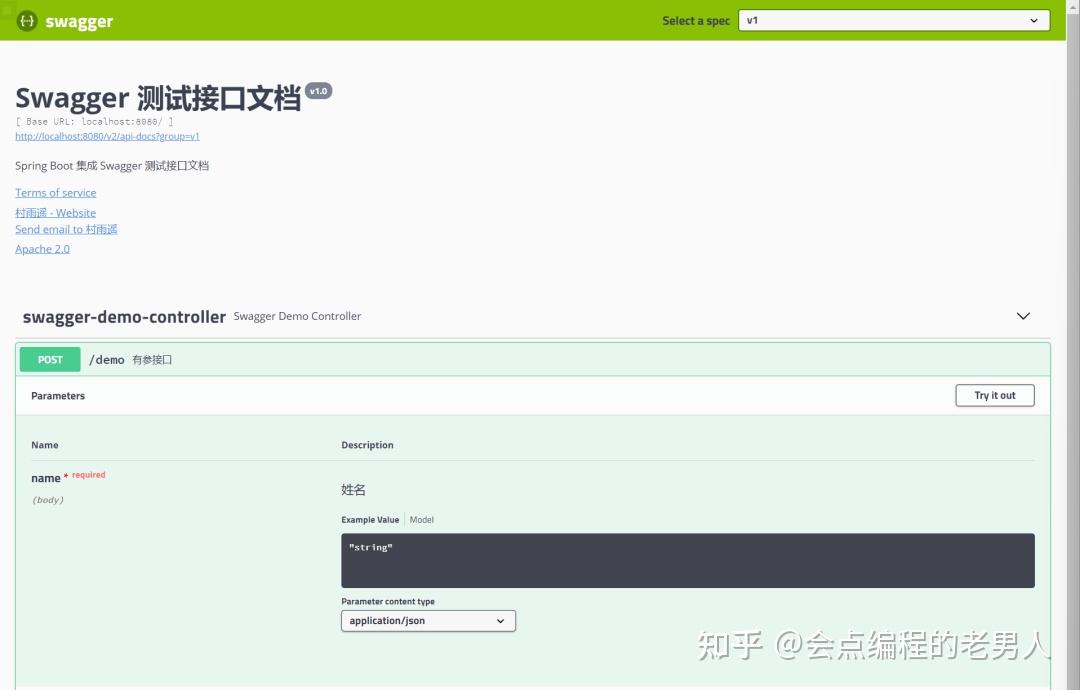
Task: Click the required name parameter label
Action: click(46, 477)
